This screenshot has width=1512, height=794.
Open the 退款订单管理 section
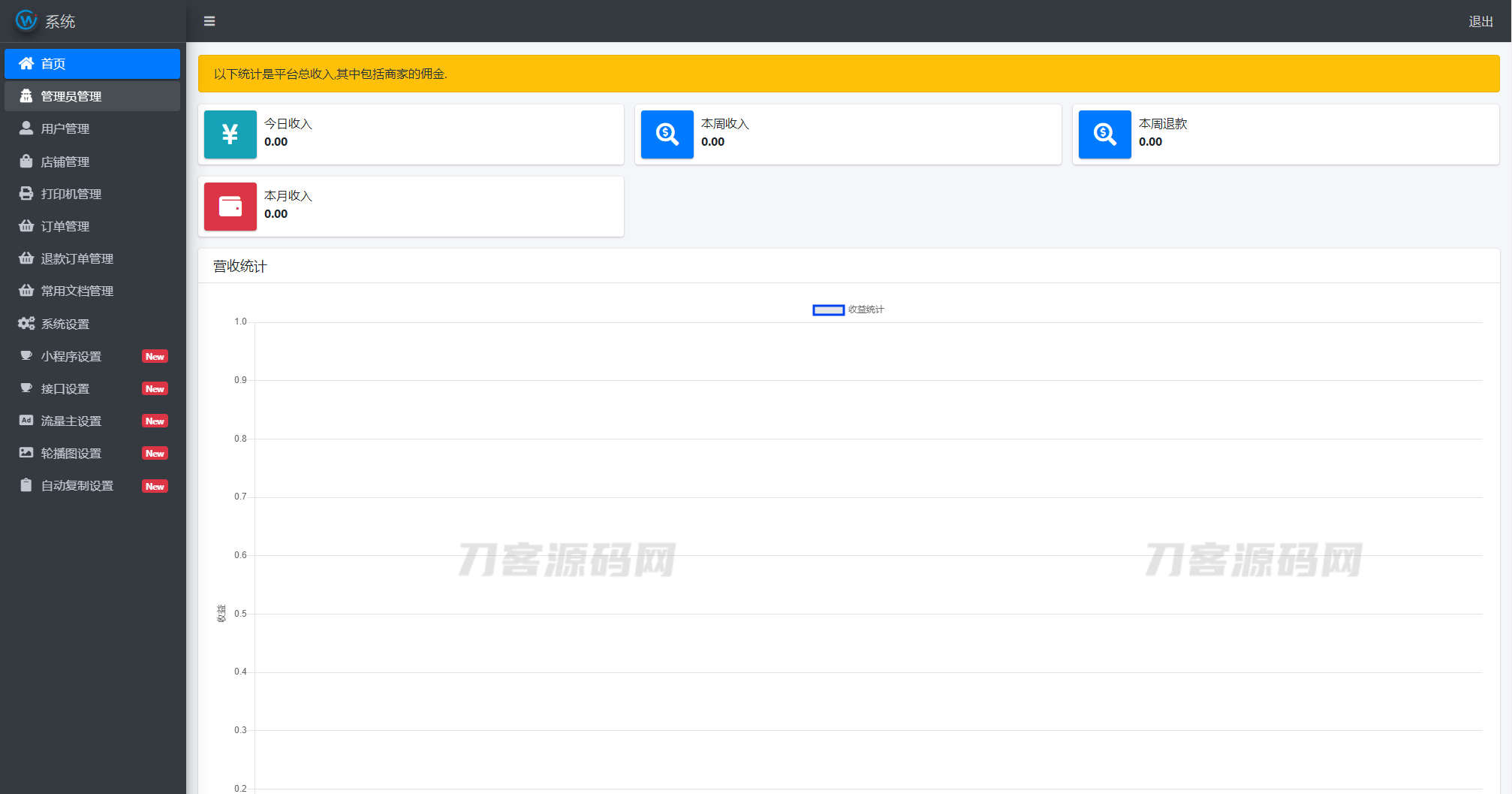click(77, 258)
